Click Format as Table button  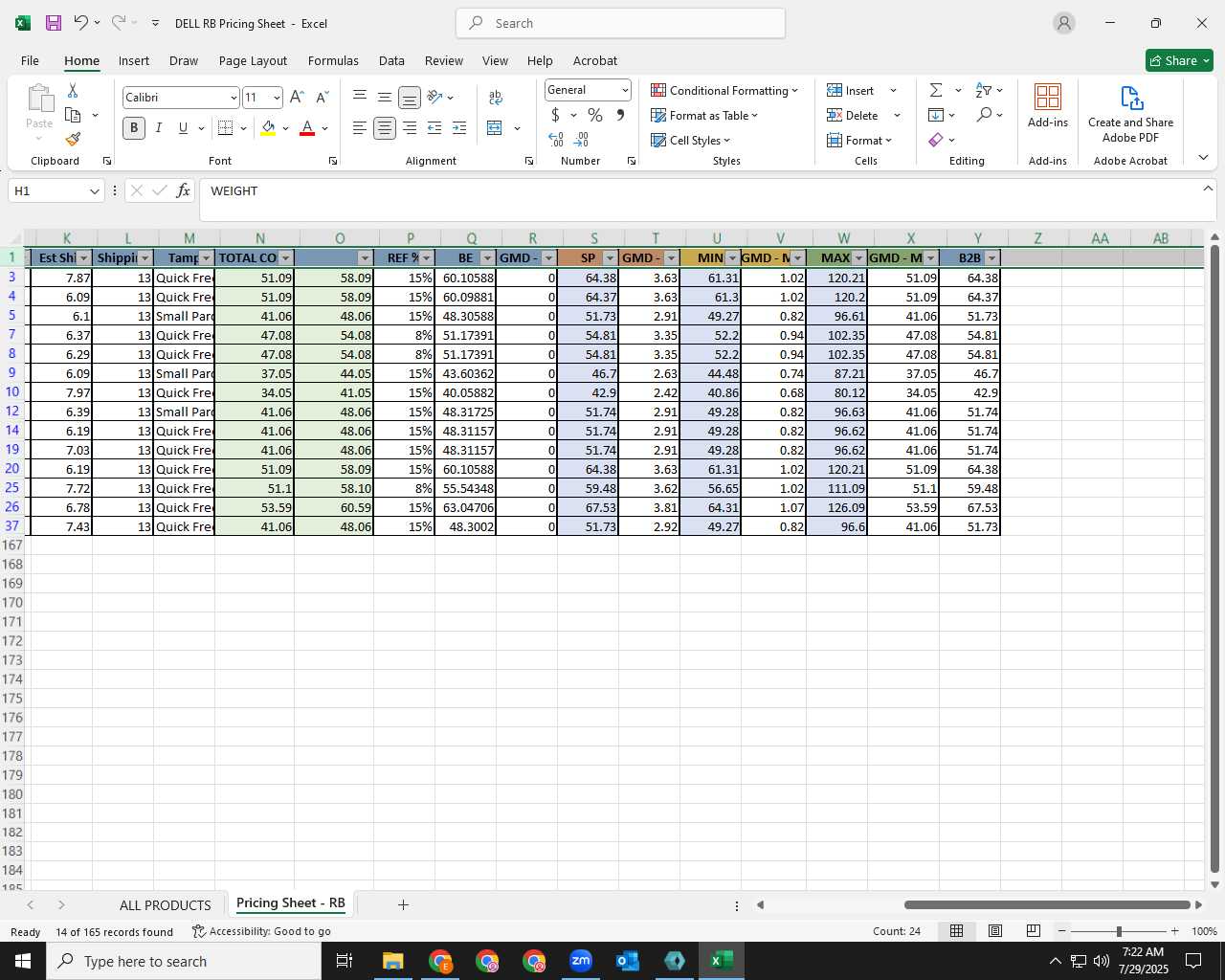pos(704,115)
